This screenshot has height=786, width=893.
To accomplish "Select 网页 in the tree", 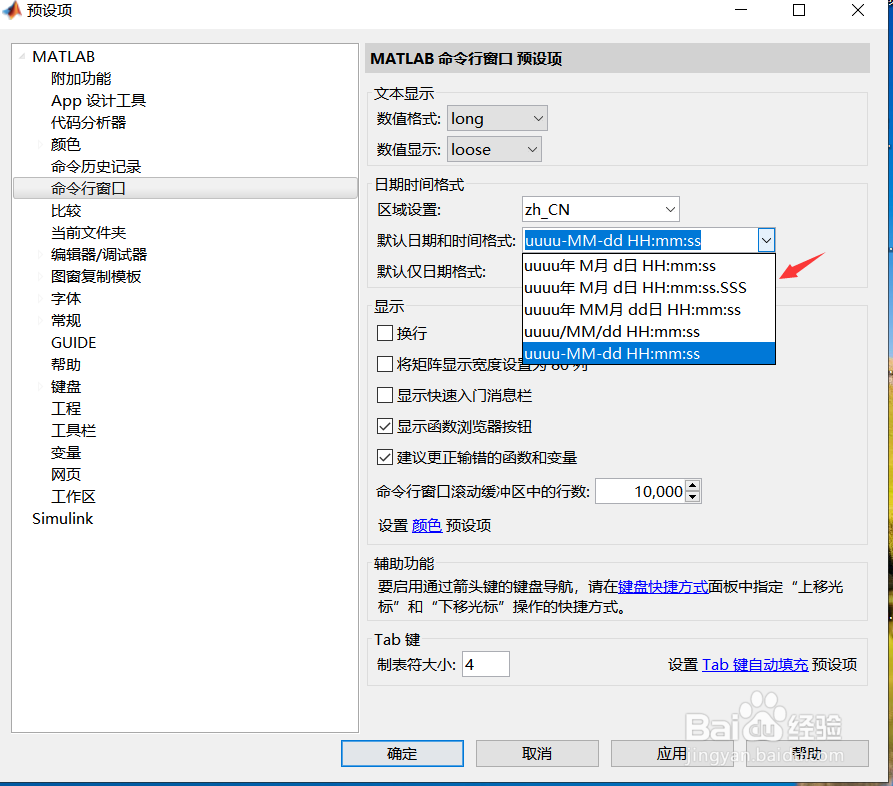I will click(x=66, y=474).
